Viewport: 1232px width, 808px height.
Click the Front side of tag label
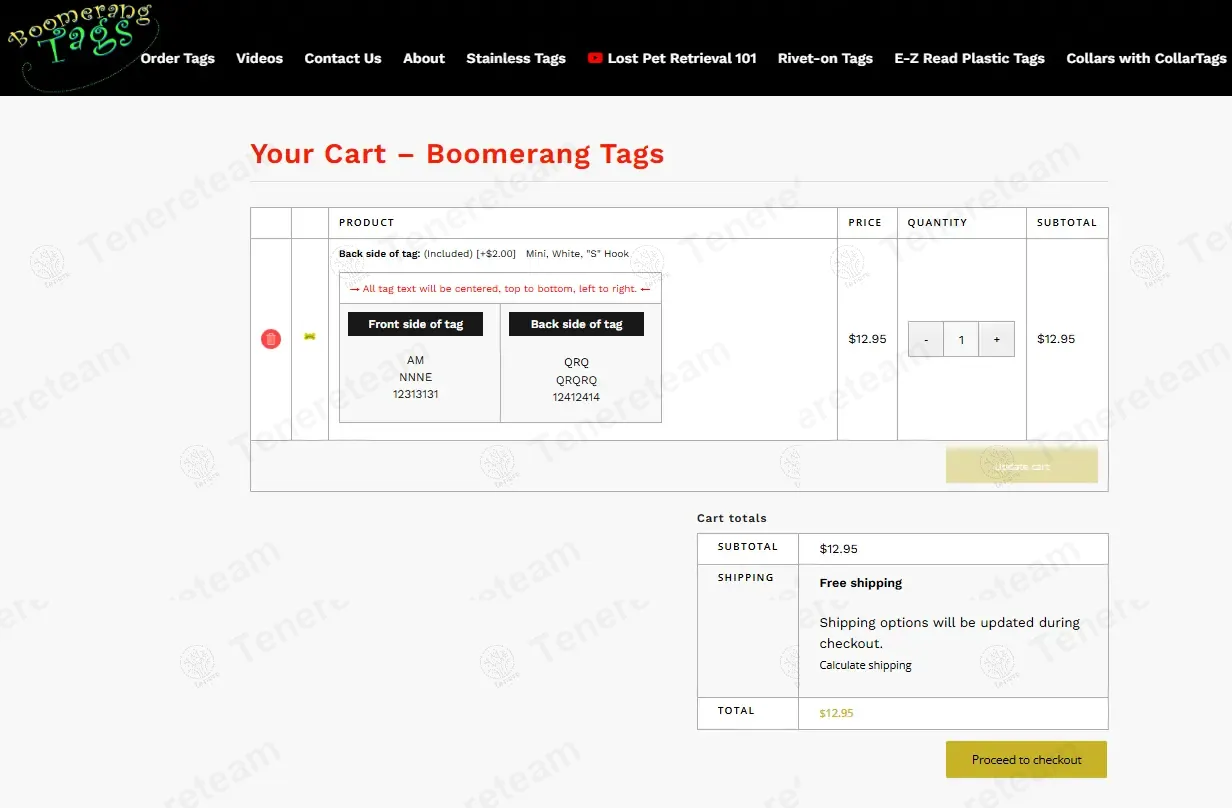coord(415,324)
